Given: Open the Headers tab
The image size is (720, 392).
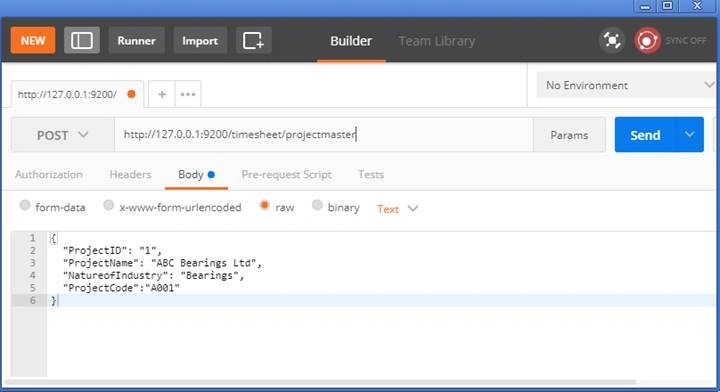Looking at the screenshot, I should 130,174.
